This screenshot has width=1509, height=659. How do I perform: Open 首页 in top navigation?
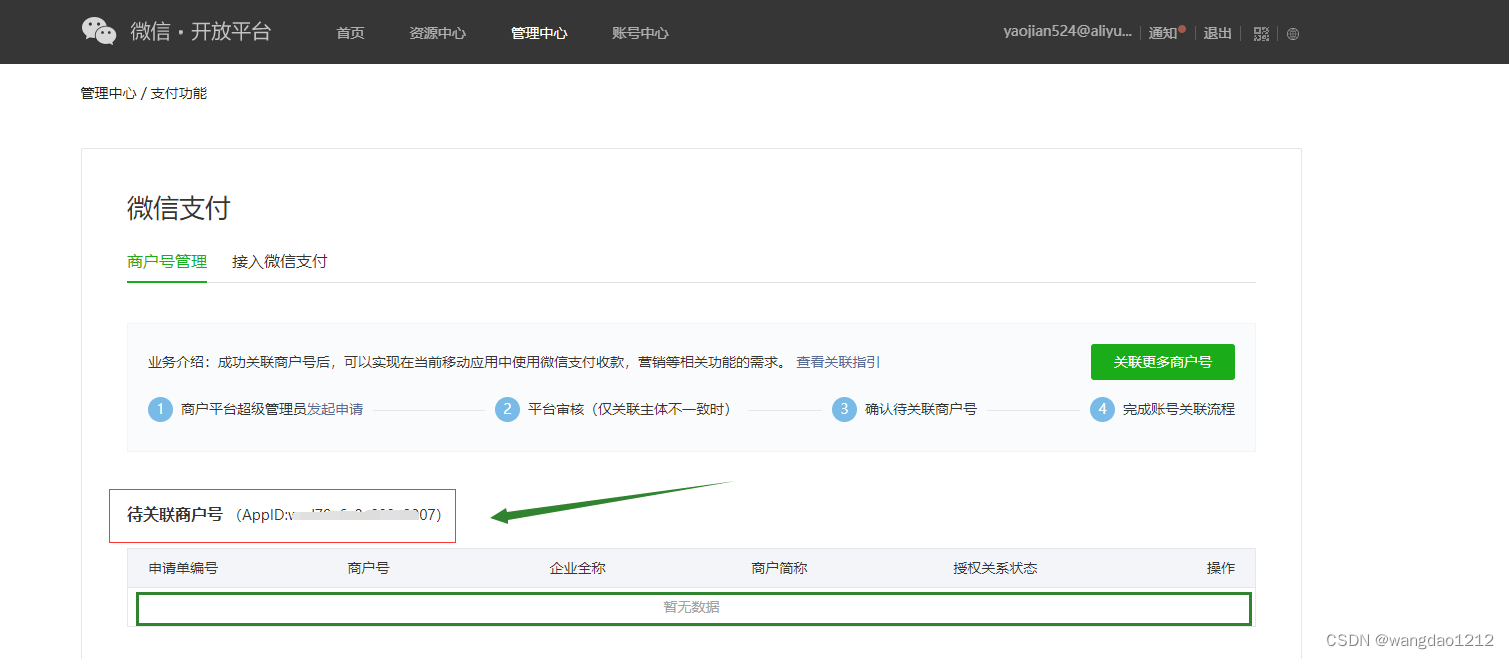tap(350, 33)
